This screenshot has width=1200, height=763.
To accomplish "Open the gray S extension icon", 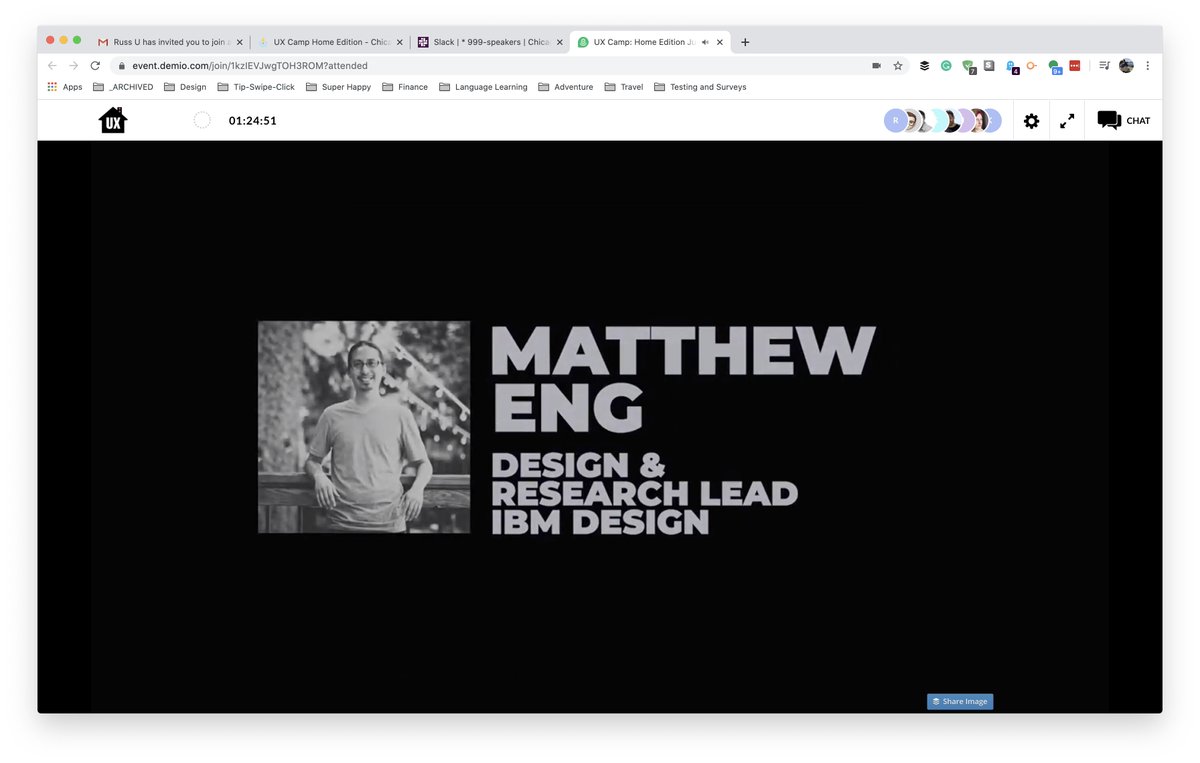I will tap(989, 66).
